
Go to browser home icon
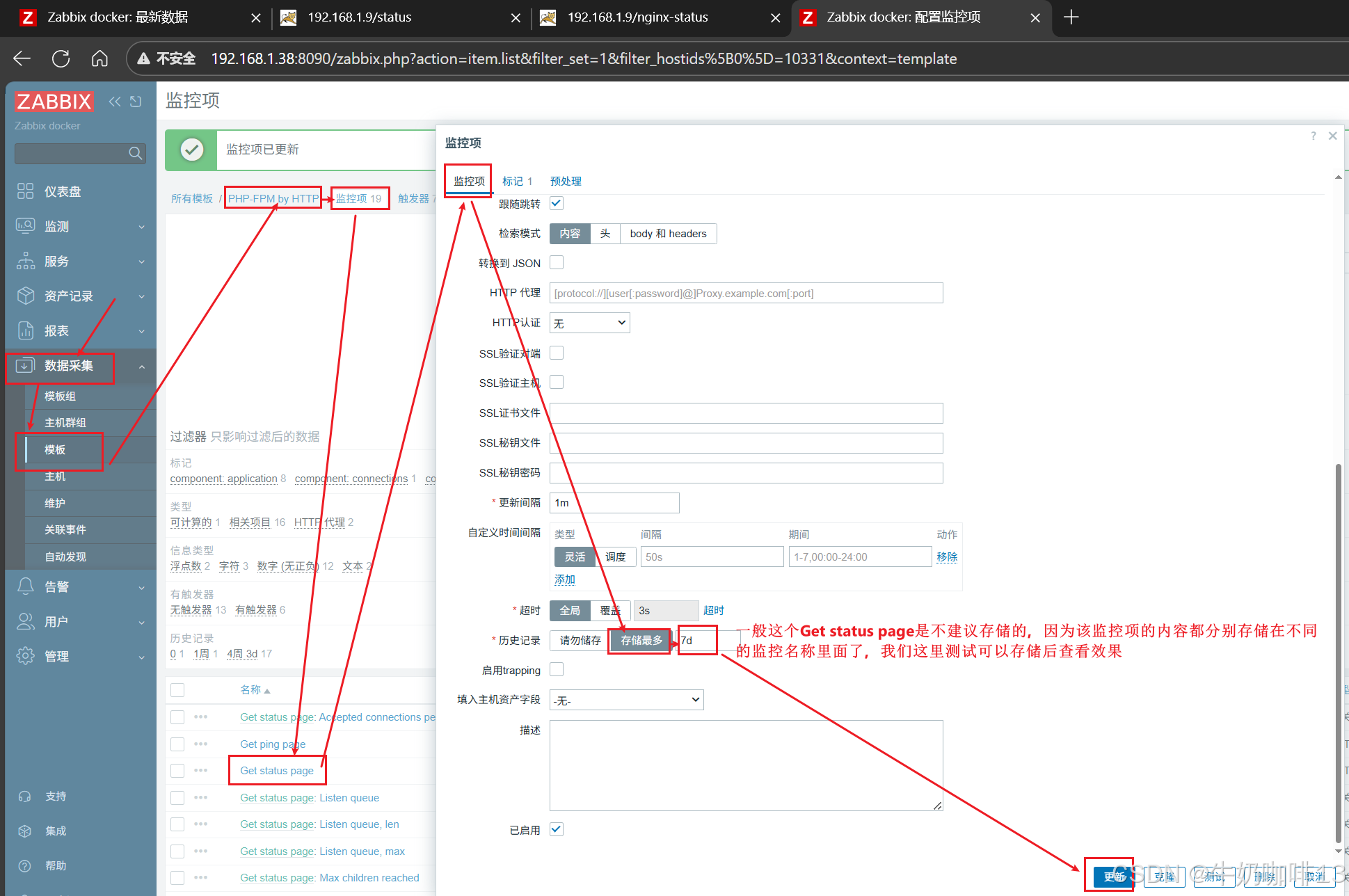pyautogui.click(x=99, y=58)
